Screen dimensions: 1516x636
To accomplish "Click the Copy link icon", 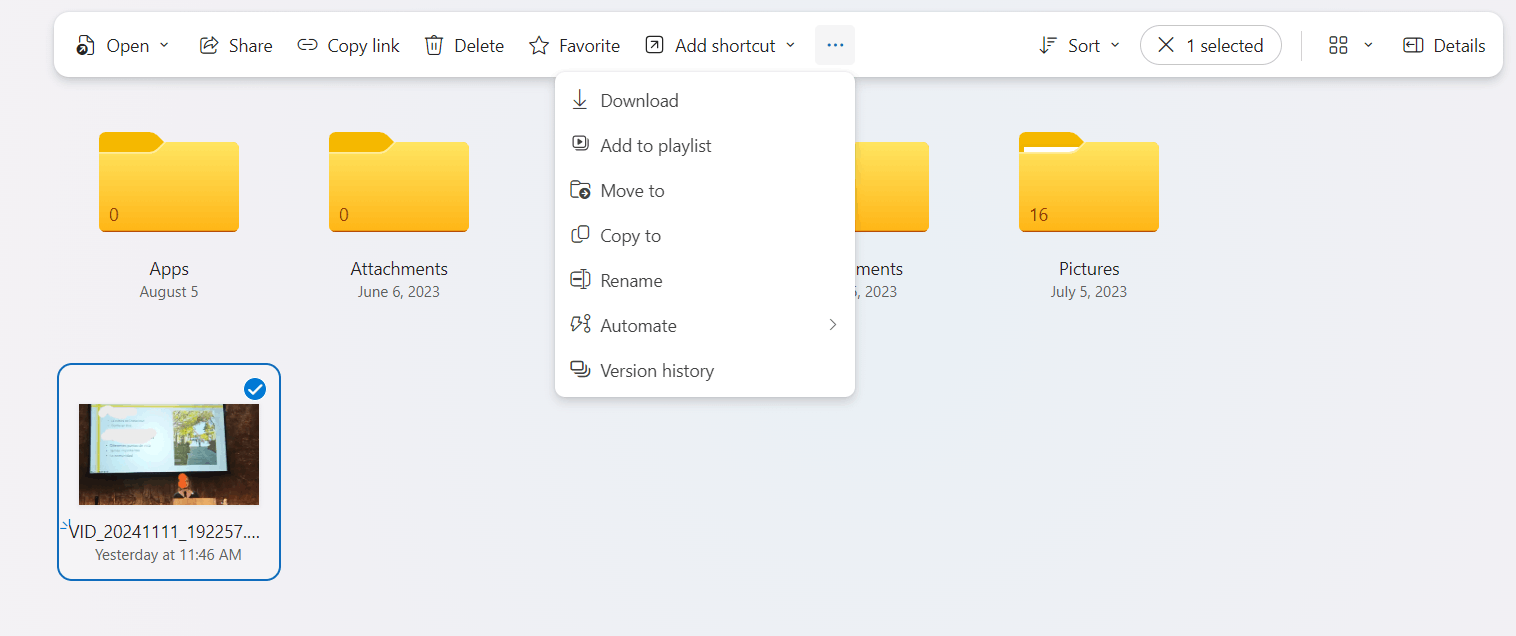I will [x=307, y=45].
